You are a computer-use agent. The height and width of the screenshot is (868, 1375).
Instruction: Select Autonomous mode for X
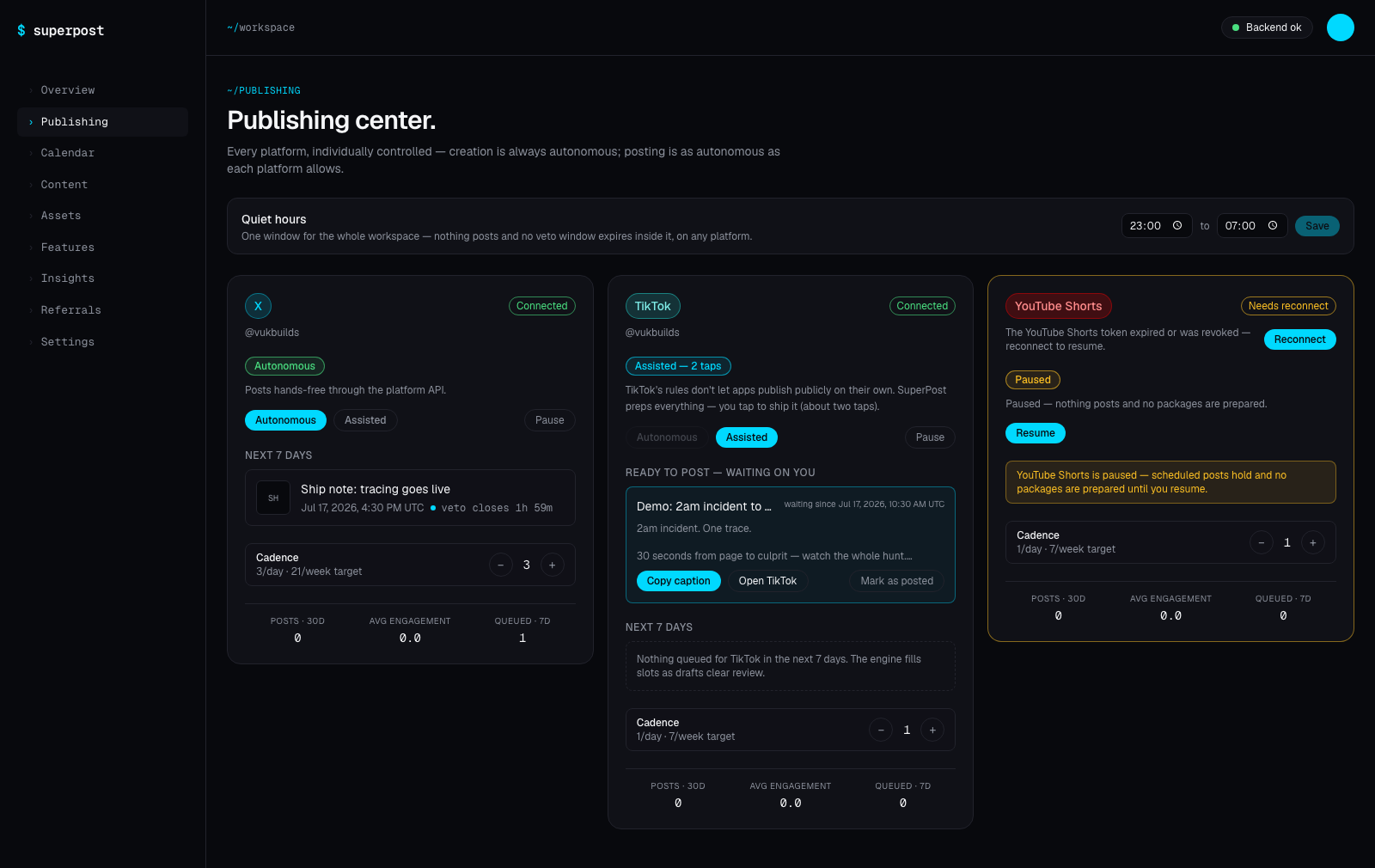click(285, 420)
